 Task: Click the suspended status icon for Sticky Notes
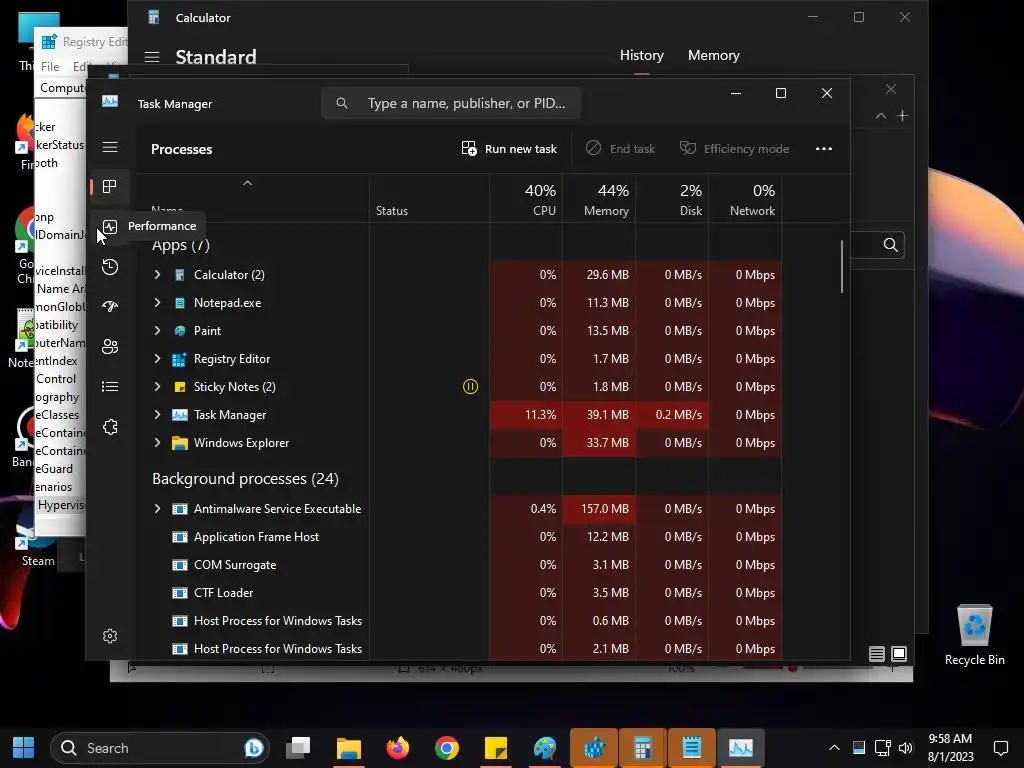[x=470, y=387]
